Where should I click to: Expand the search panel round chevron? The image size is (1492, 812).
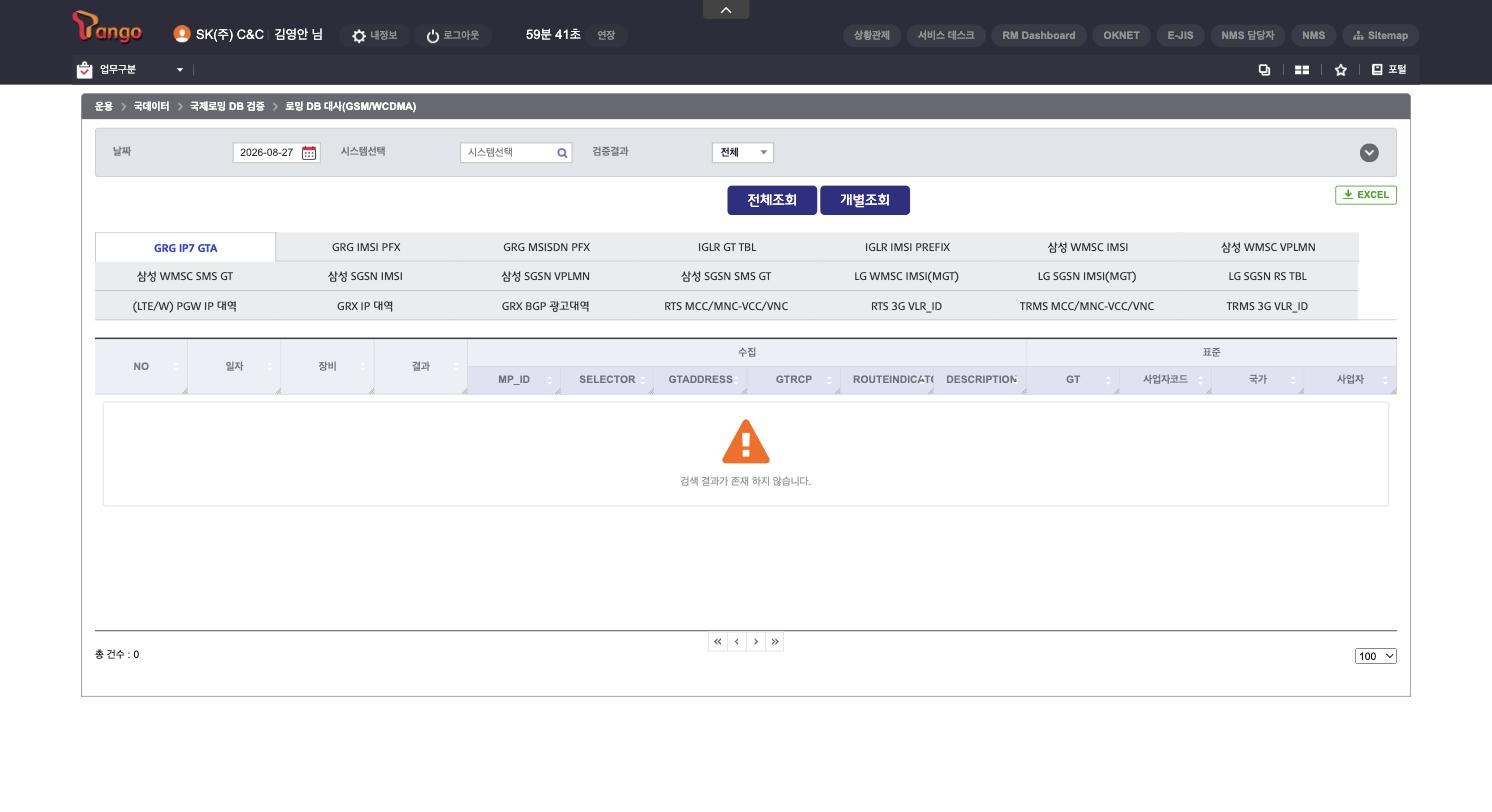tap(1369, 152)
